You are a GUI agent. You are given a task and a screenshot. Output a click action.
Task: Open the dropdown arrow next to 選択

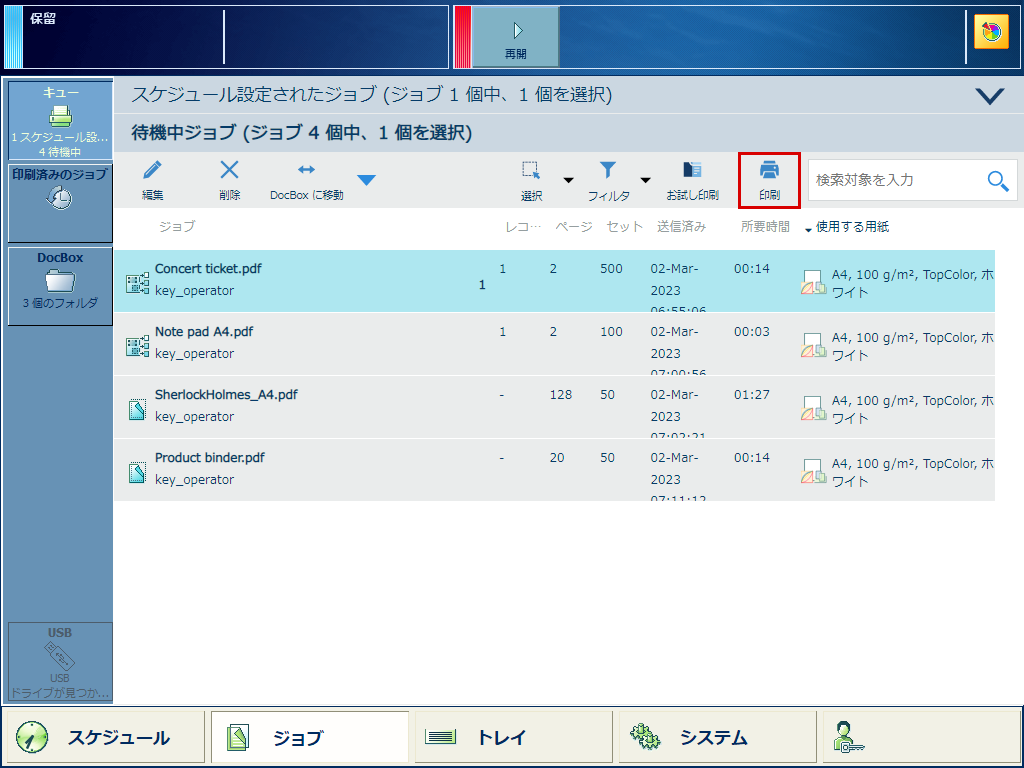coord(568,180)
